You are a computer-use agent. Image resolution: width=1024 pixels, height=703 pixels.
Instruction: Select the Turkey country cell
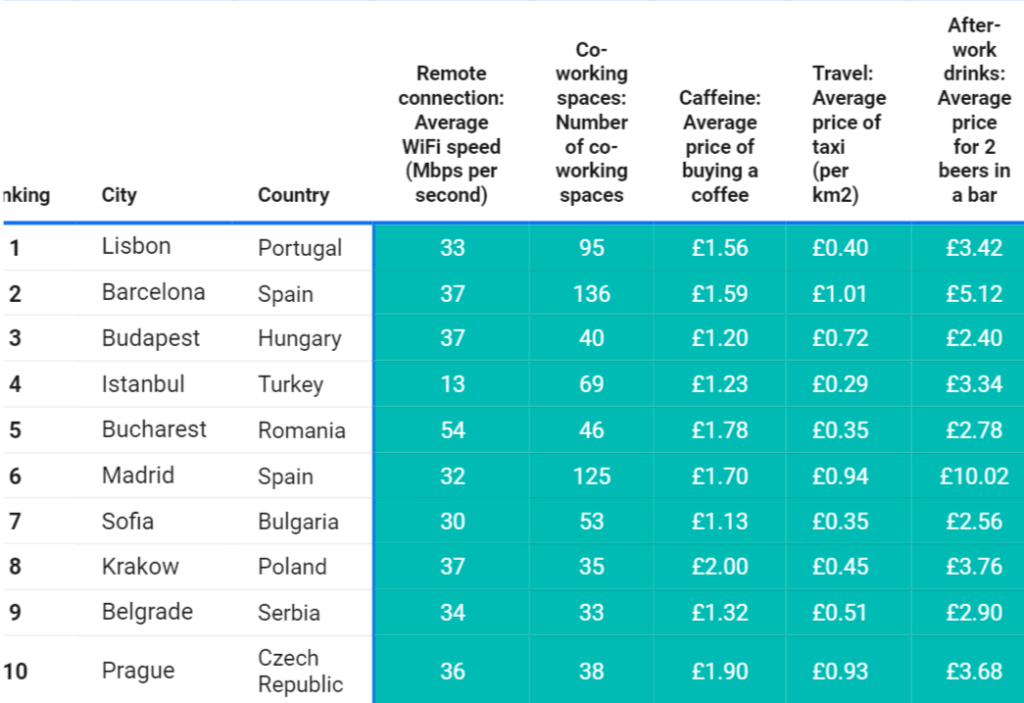291,384
